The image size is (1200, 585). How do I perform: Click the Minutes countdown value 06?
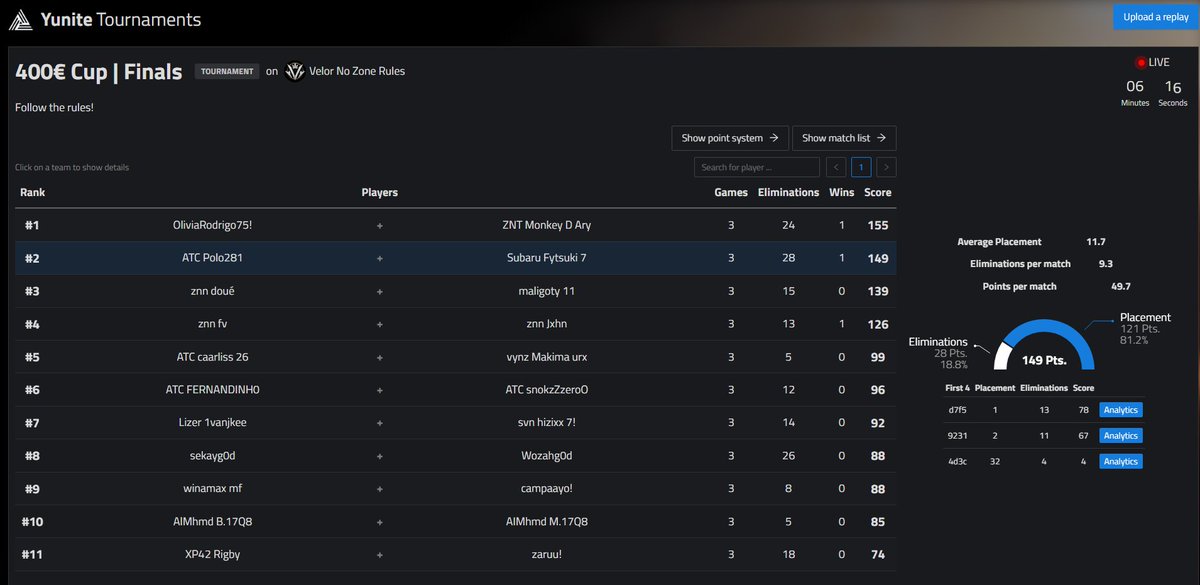1135,87
